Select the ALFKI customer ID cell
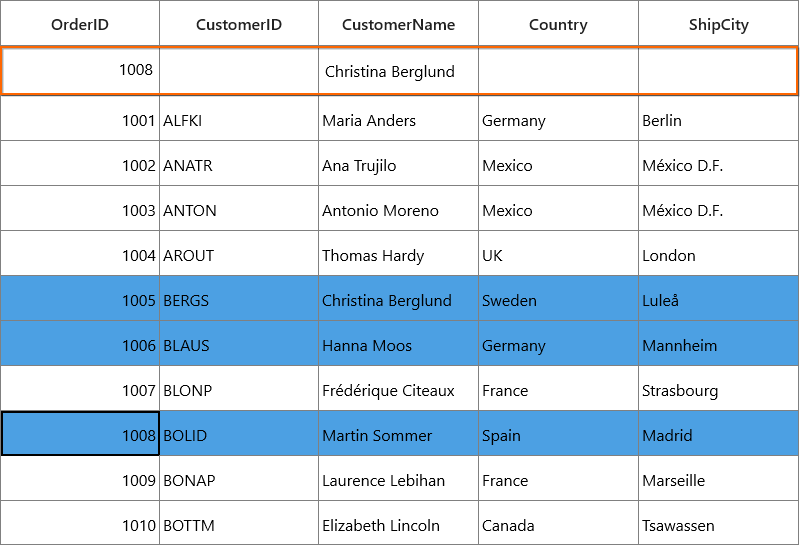 [239, 120]
